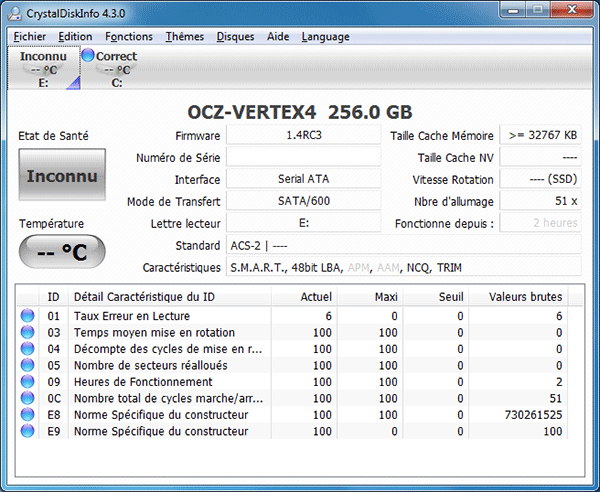
Task: Click the status orb for row 03
Action: [27, 332]
